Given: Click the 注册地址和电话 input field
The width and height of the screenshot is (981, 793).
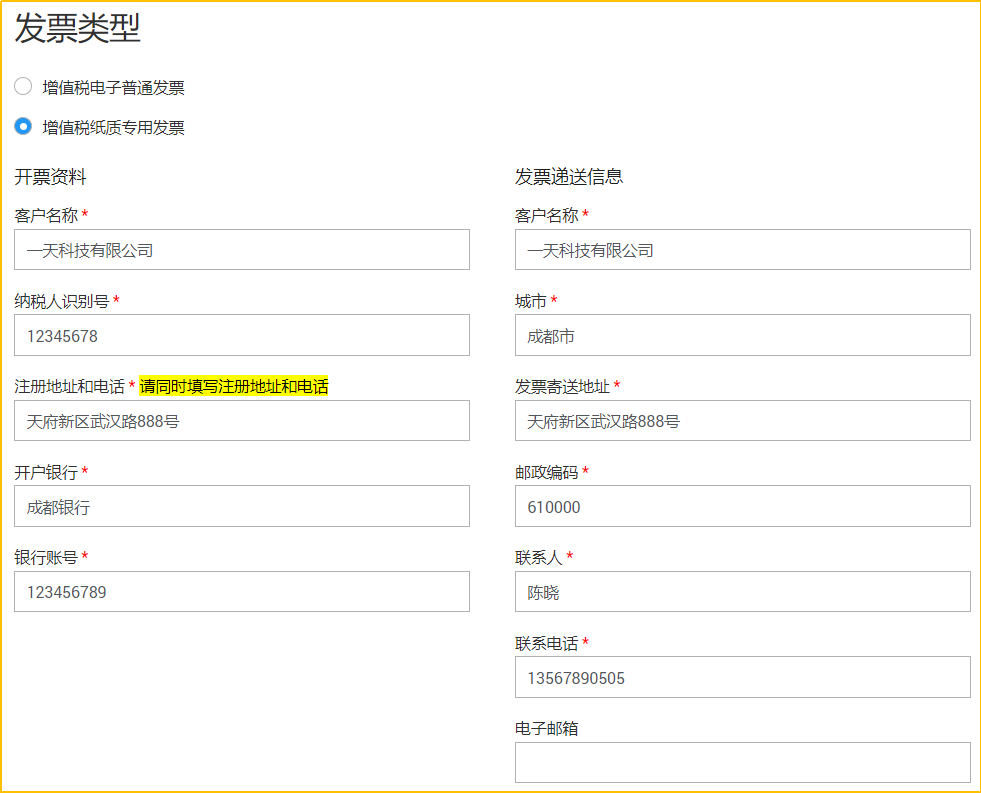Looking at the screenshot, I should coord(241,421).
